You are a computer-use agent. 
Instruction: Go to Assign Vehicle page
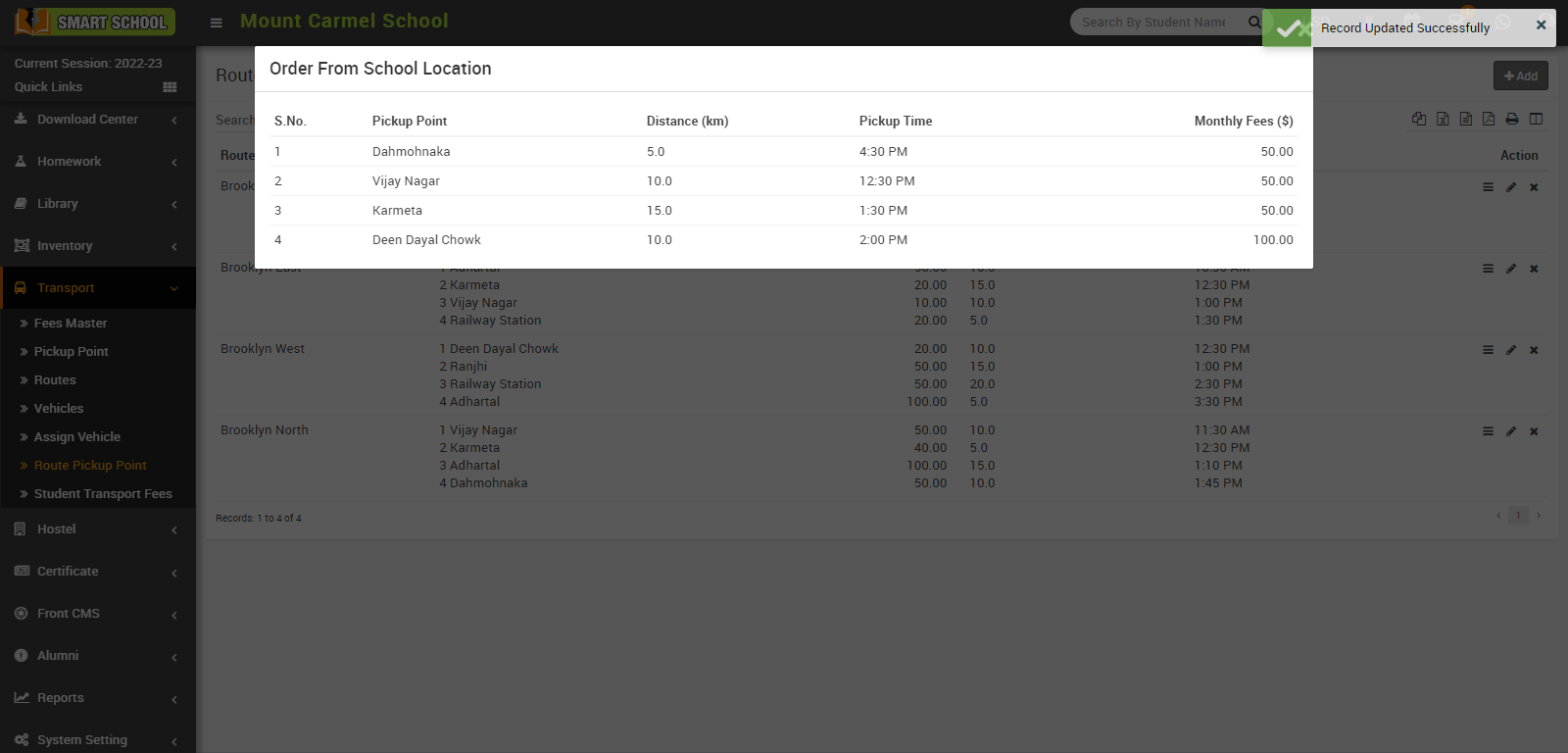tap(77, 437)
